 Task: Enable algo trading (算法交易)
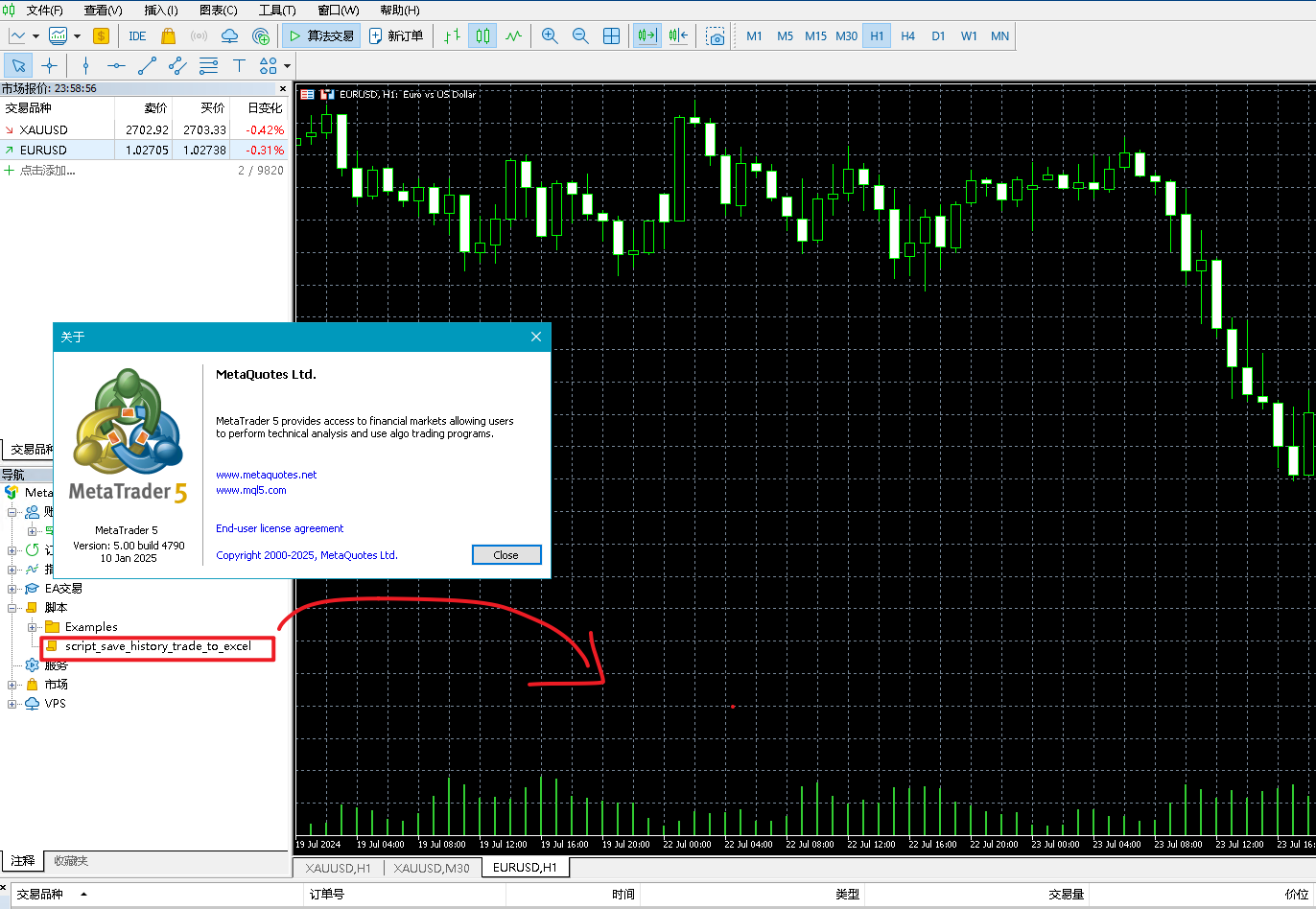[x=320, y=36]
